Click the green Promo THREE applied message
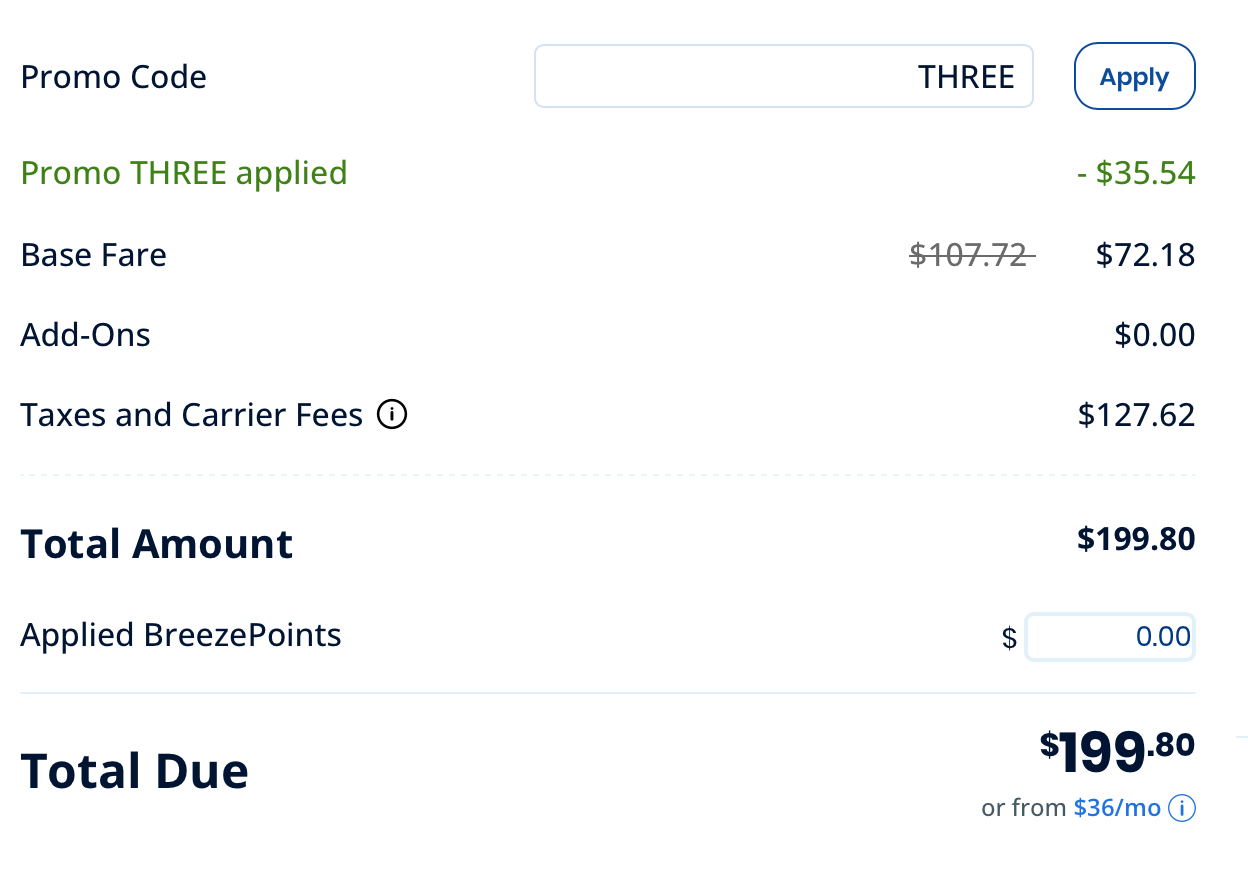 tap(184, 173)
